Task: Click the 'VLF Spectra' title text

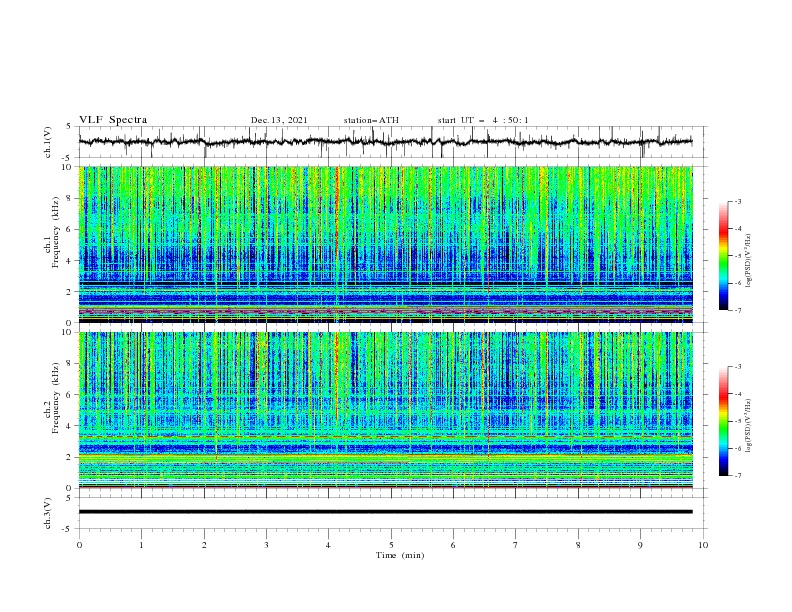Action: tap(113, 120)
